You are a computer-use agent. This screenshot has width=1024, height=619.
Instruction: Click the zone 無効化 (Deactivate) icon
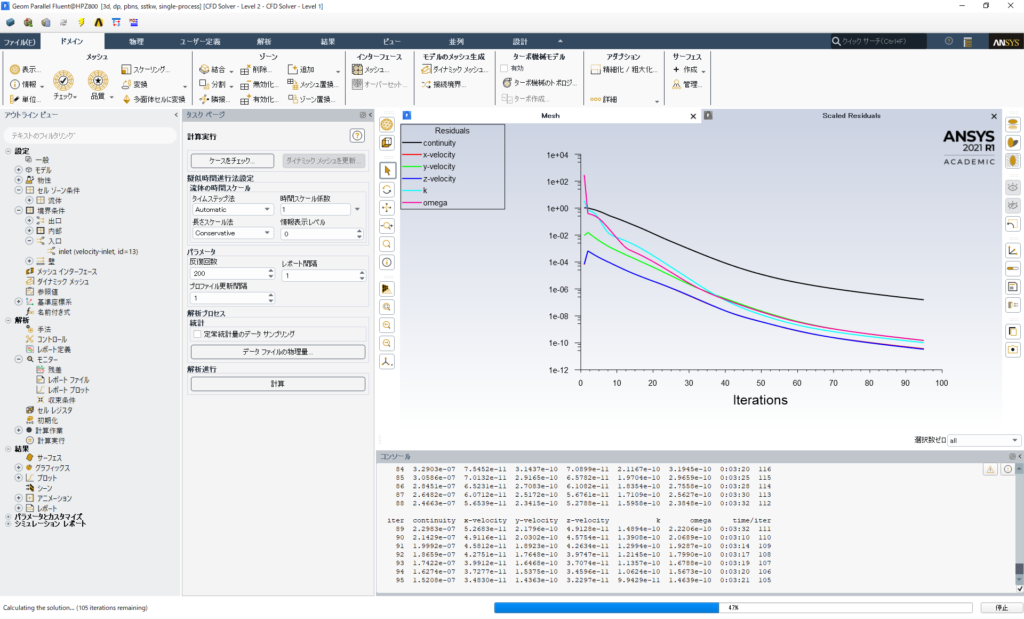pyautogui.click(x=245, y=85)
